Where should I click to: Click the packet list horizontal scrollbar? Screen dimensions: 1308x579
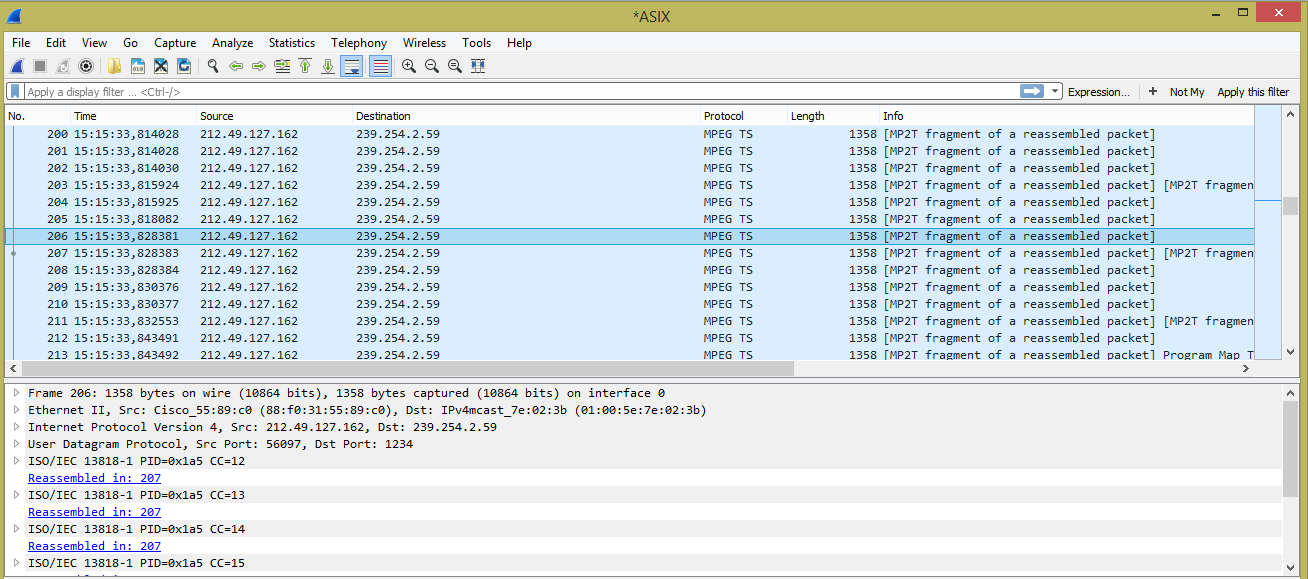pyautogui.click(x=400, y=368)
